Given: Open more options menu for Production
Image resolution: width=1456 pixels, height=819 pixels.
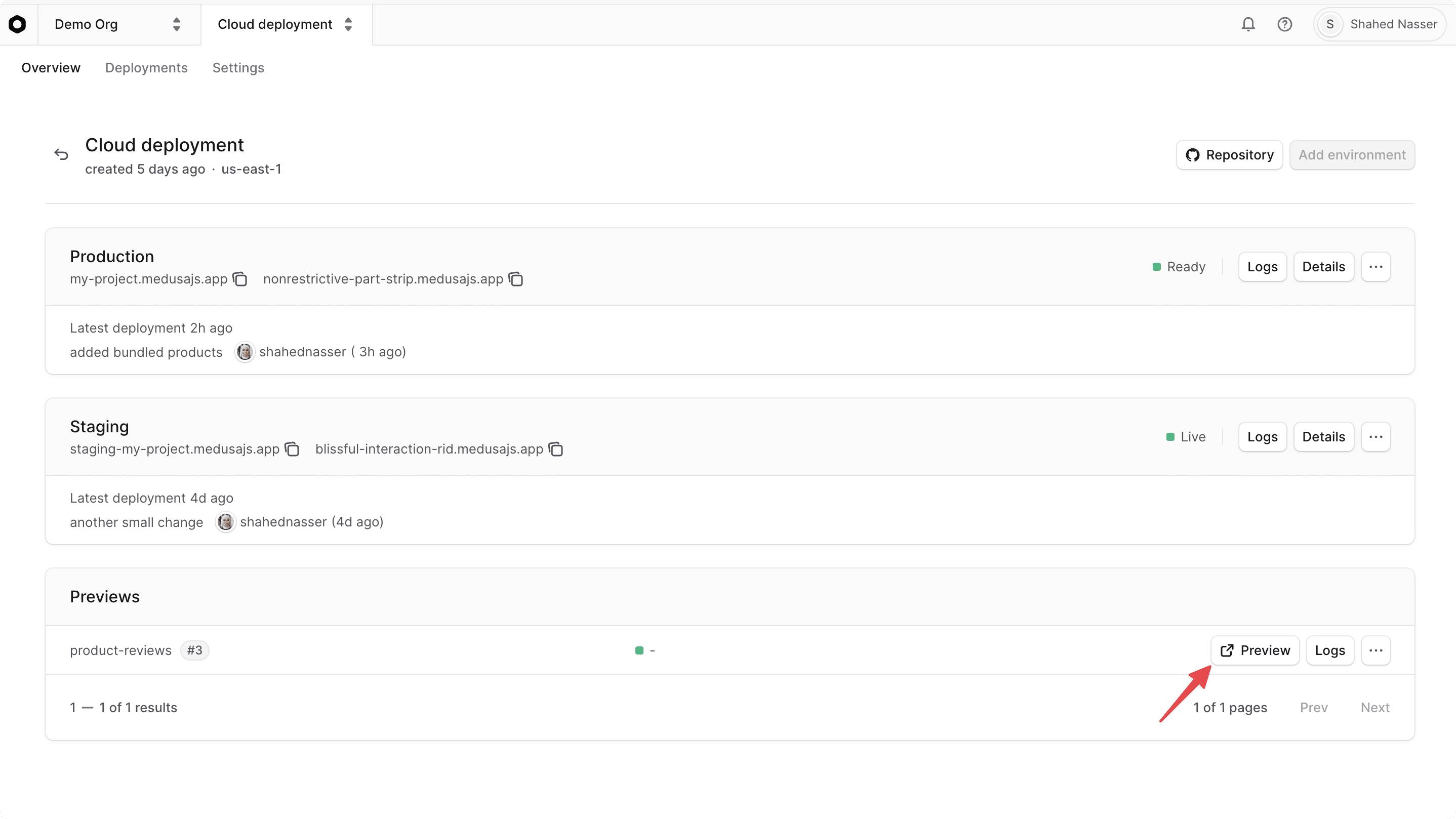Looking at the screenshot, I should (1375, 267).
